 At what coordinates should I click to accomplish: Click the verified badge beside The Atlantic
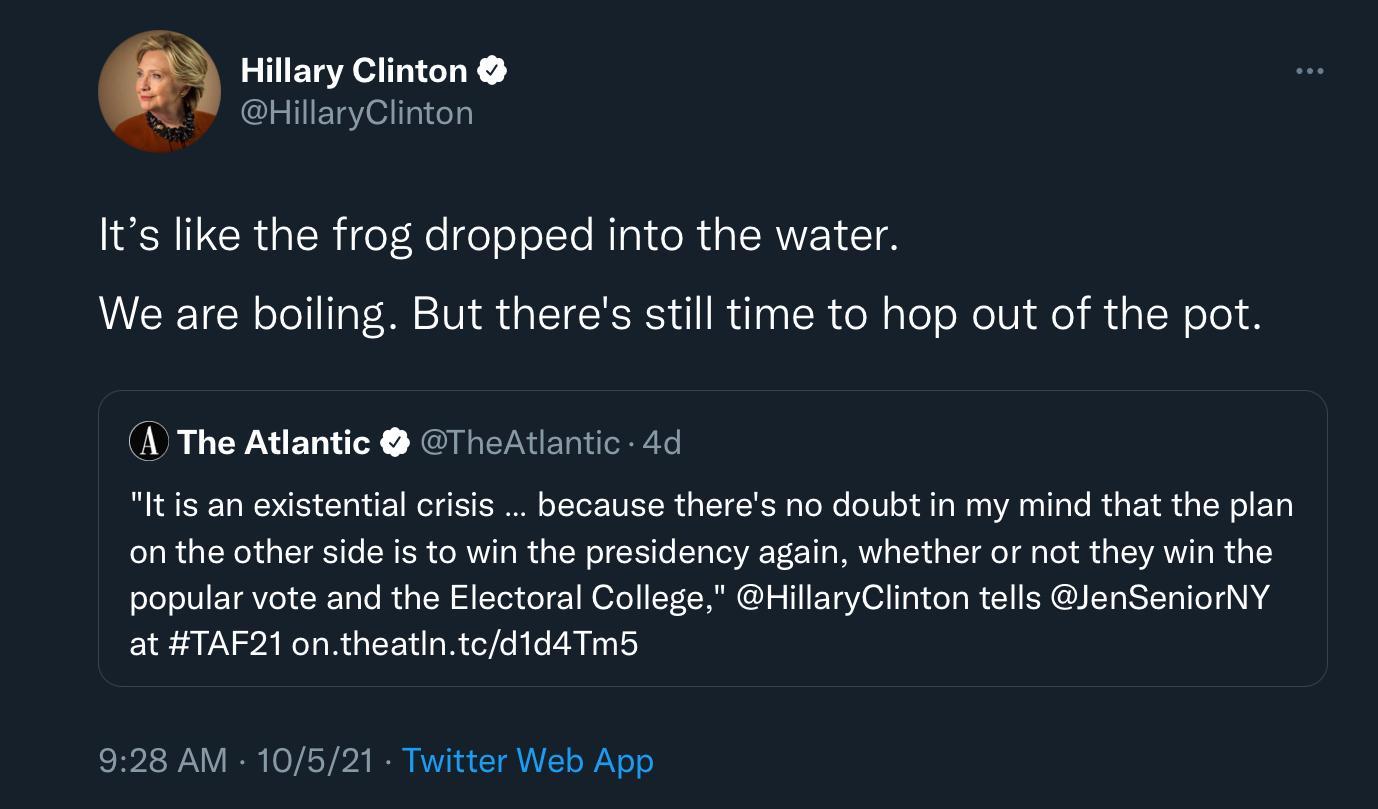click(397, 442)
